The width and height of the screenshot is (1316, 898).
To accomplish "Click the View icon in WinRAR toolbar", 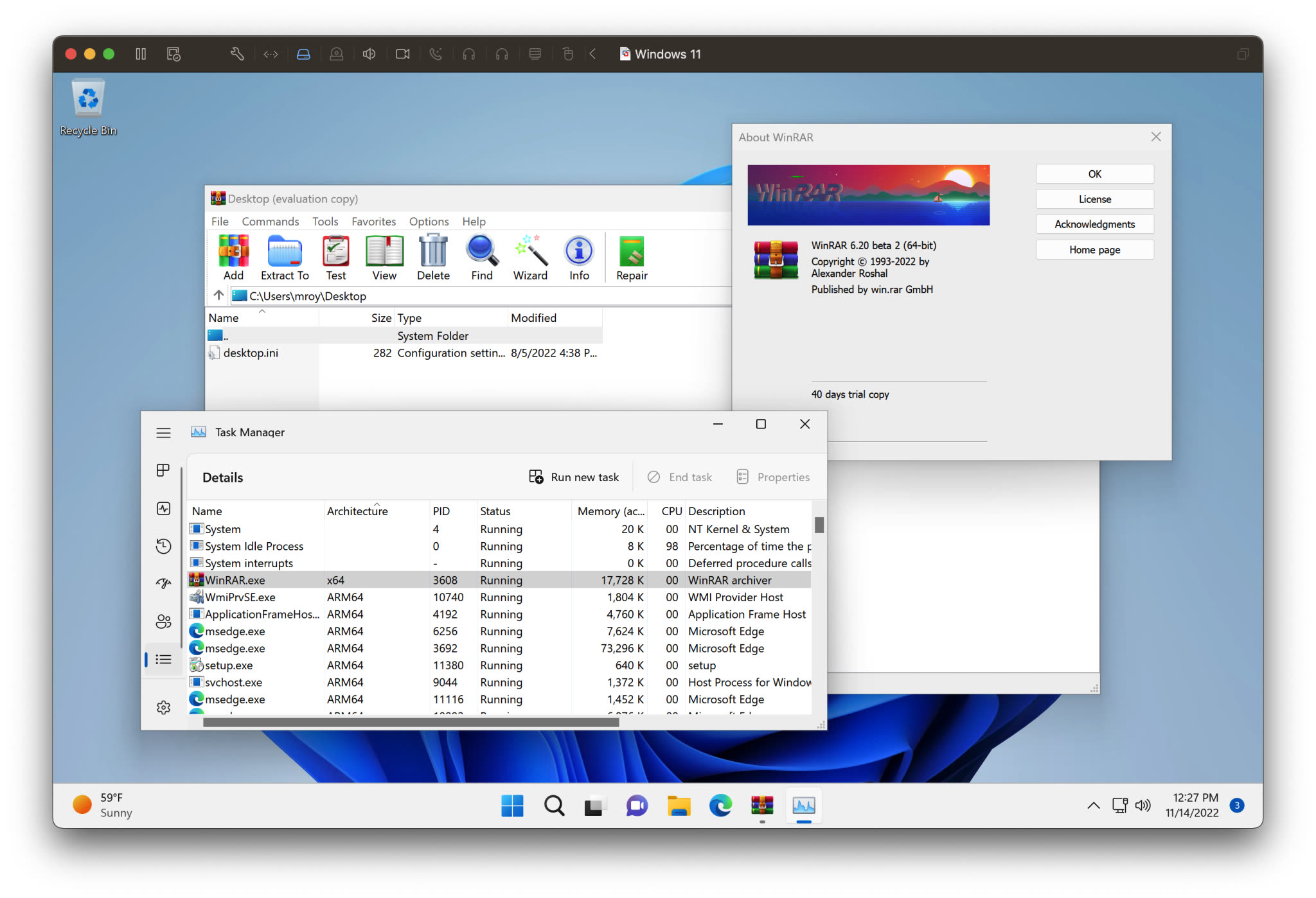I will (x=384, y=258).
